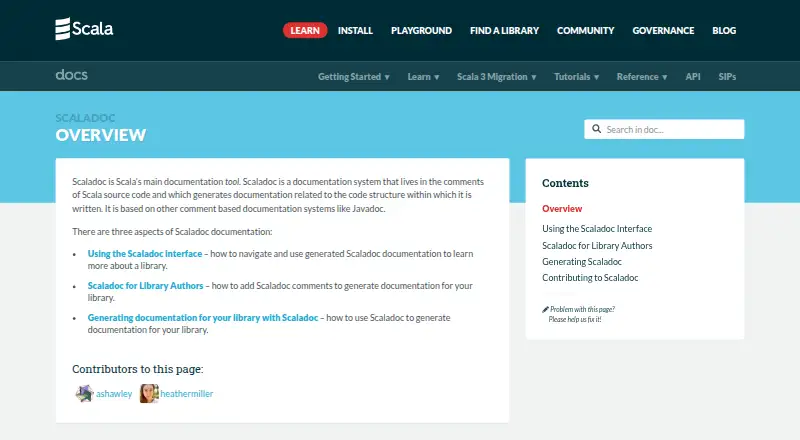Open the BLOG link

point(724,31)
